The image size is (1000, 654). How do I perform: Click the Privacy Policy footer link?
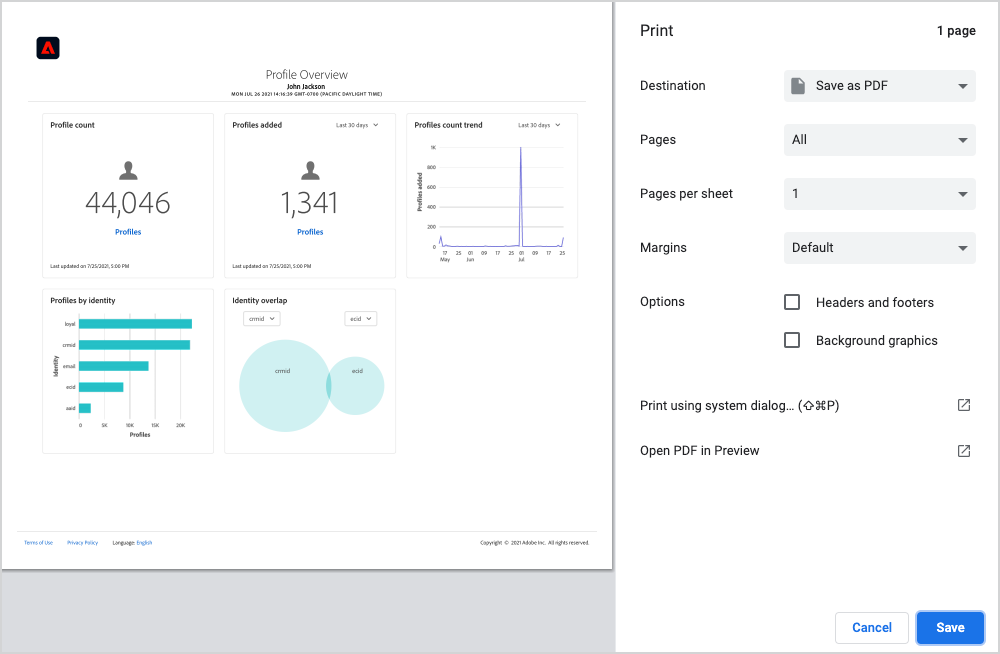82,543
